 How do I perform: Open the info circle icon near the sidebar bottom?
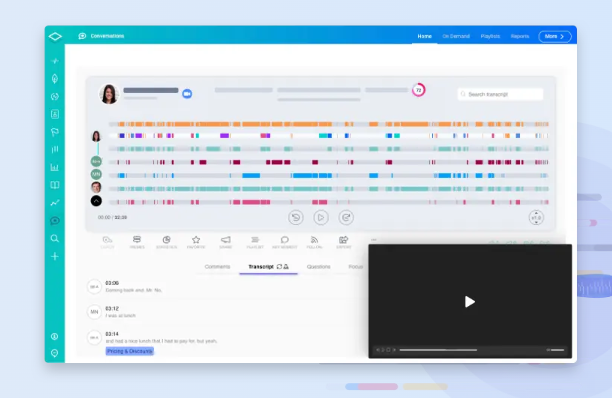point(55,336)
